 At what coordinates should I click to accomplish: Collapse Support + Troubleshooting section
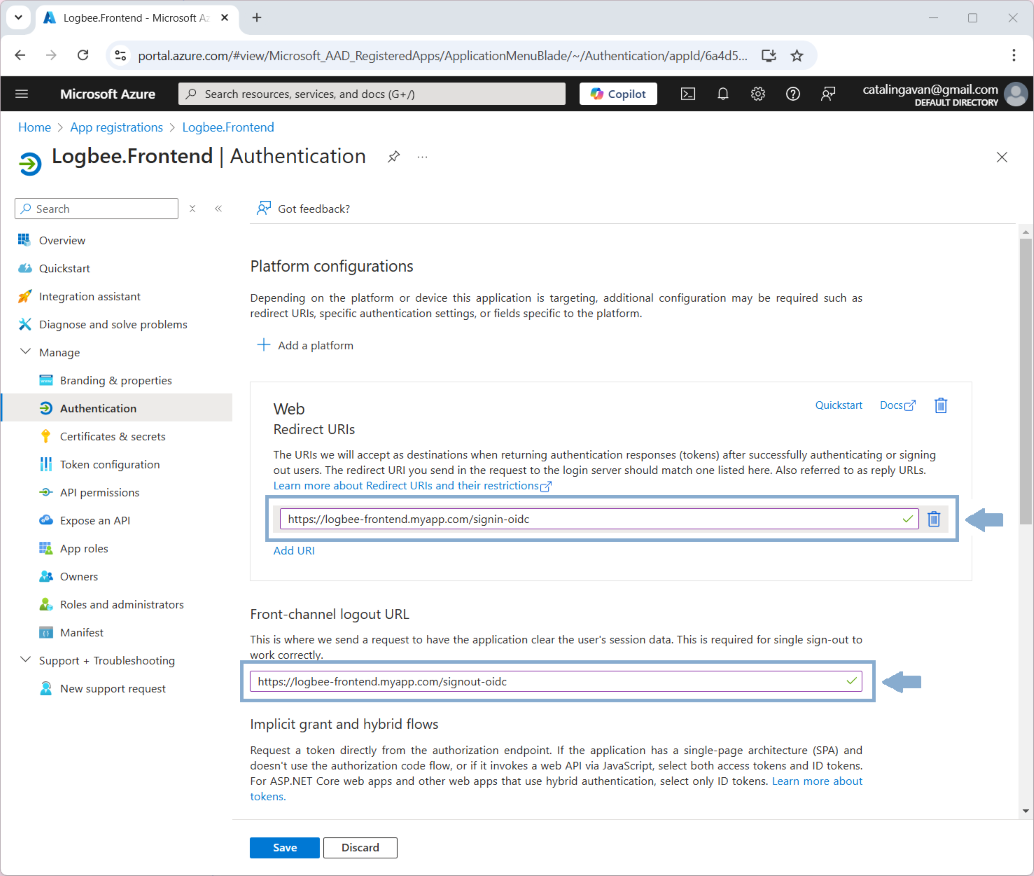25,660
